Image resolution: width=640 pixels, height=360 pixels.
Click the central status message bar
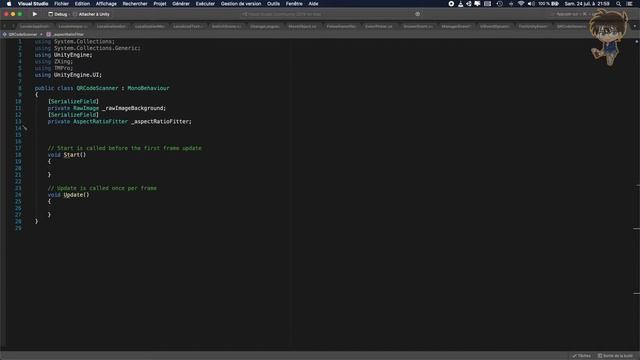331,14
